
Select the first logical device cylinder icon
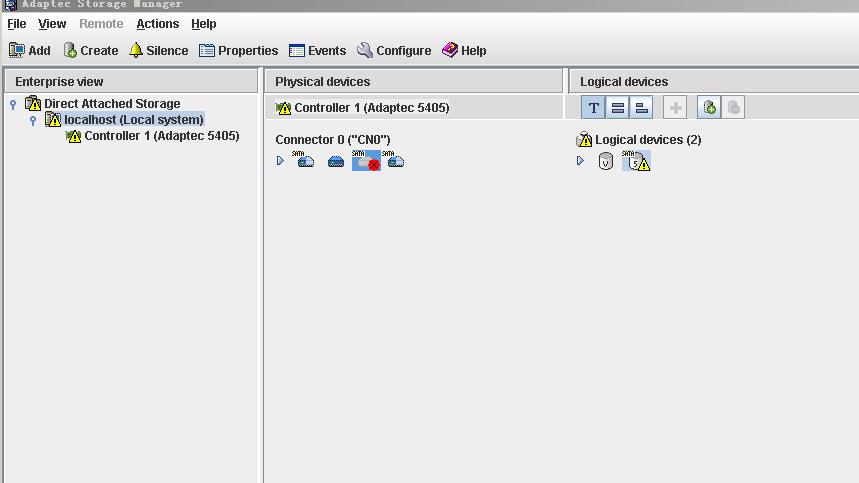(605, 161)
